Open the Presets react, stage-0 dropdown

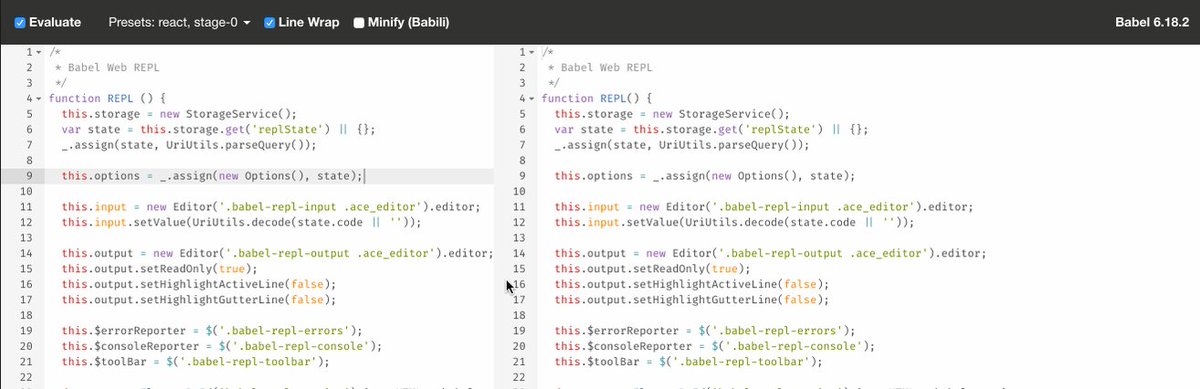click(x=179, y=22)
